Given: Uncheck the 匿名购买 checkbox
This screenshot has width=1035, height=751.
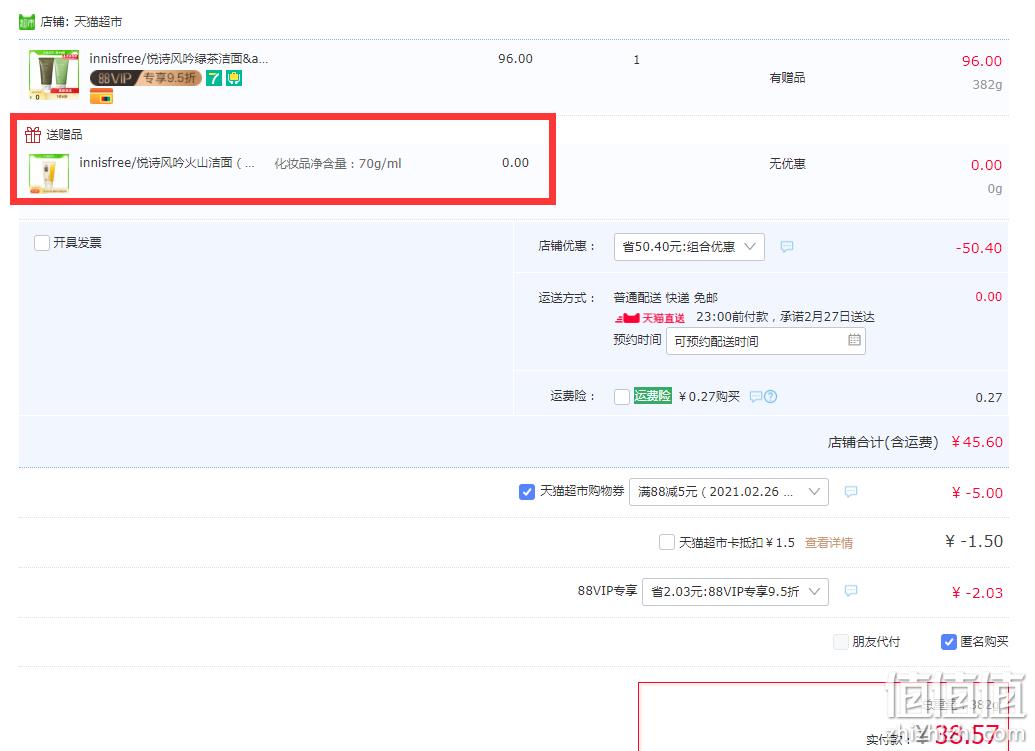Looking at the screenshot, I should 949,641.
